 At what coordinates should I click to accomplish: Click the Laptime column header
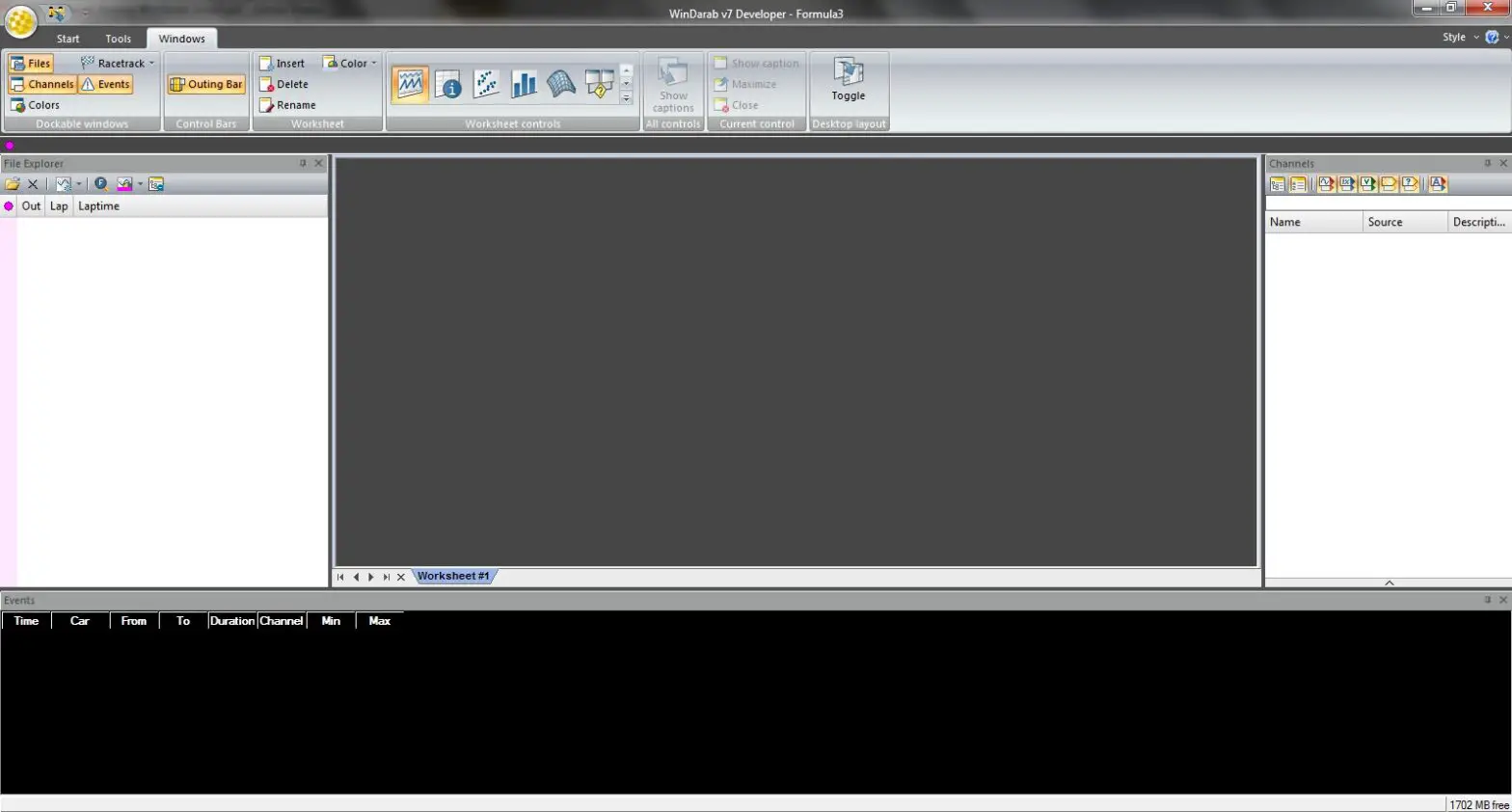click(98, 206)
